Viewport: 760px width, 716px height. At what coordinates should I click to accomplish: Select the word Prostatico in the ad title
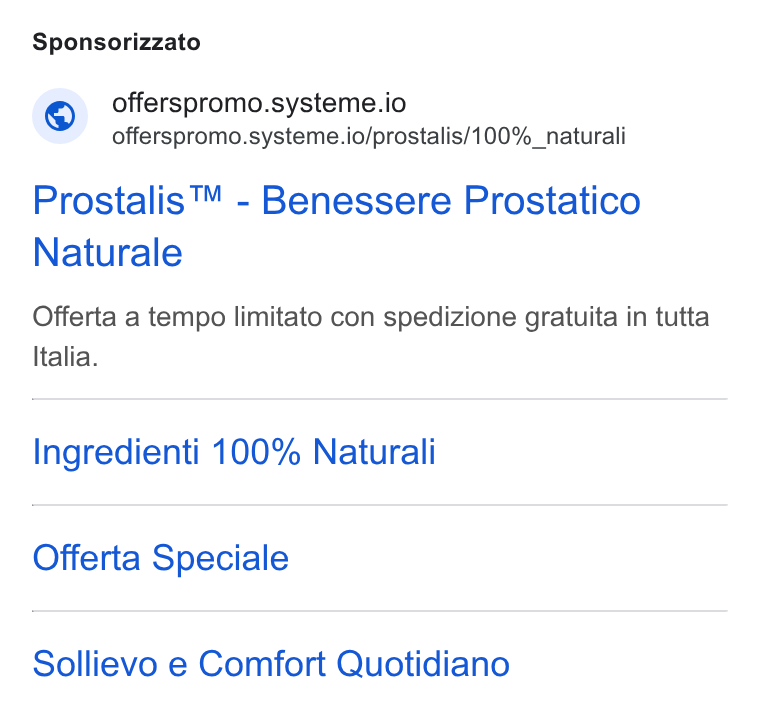pos(552,201)
